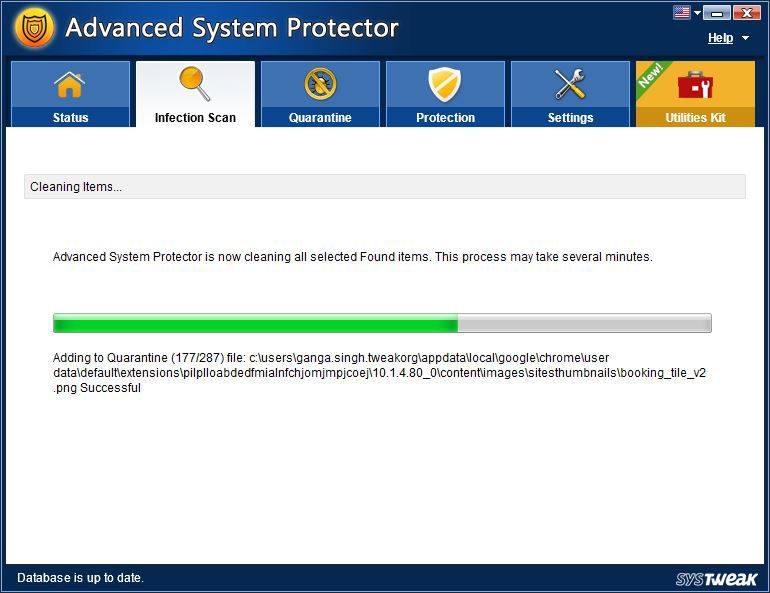Click the home icon on Status tab
The width and height of the screenshot is (770, 593).
70,85
